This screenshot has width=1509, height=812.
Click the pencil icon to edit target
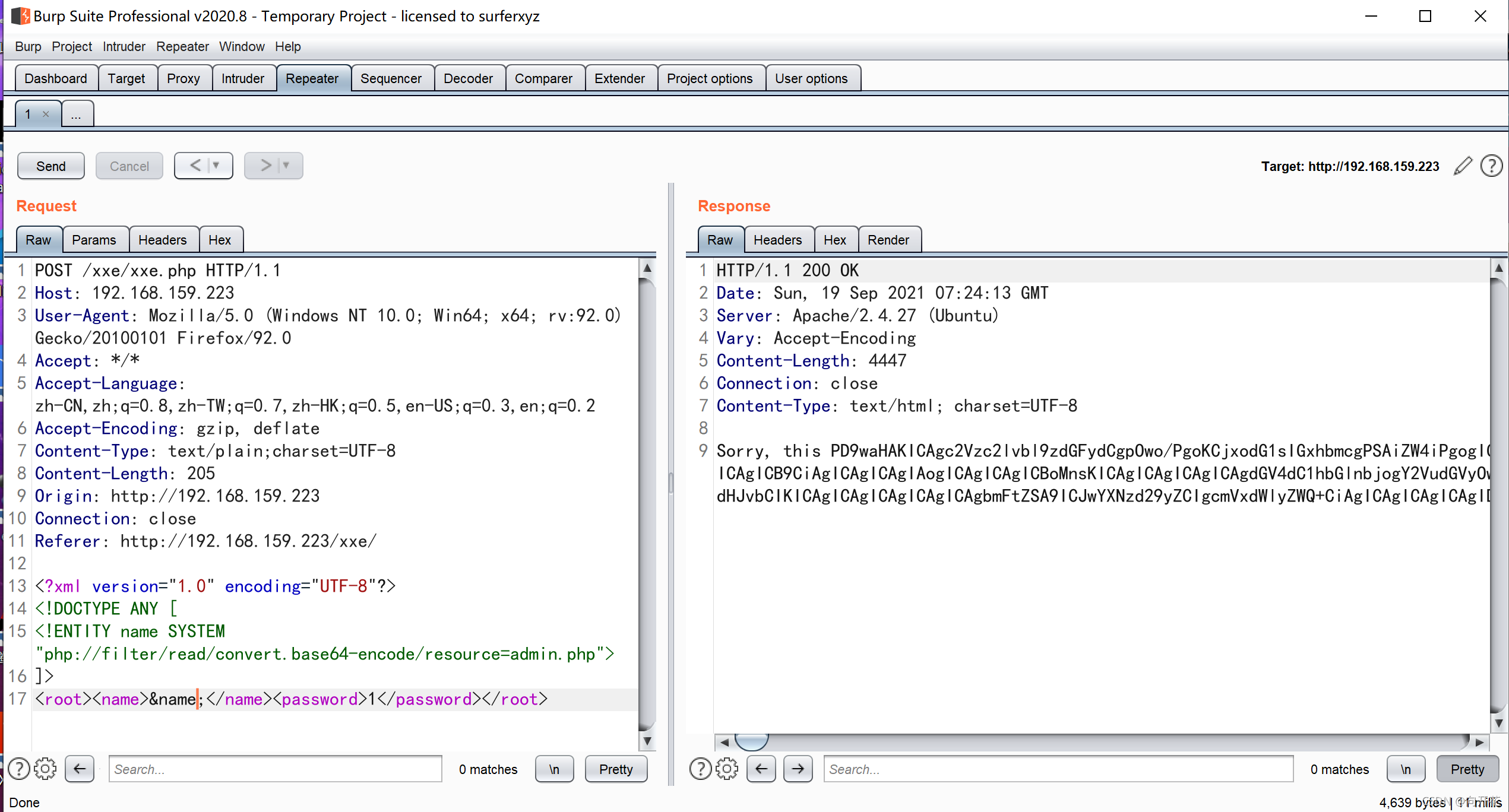[x=1463, y=166]
